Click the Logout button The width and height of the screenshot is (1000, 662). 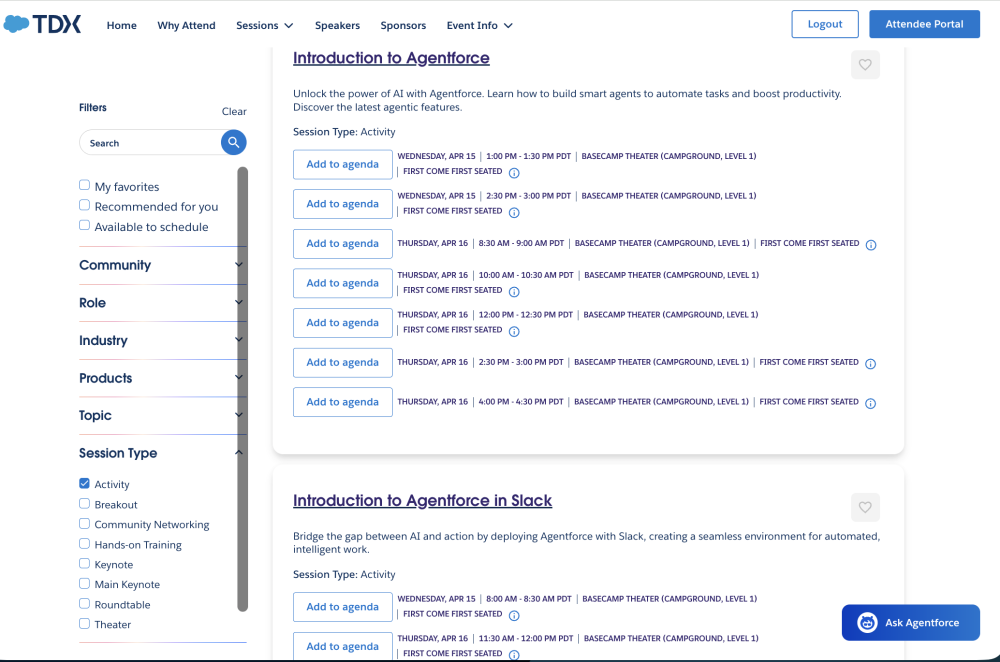tap(824, 23)
